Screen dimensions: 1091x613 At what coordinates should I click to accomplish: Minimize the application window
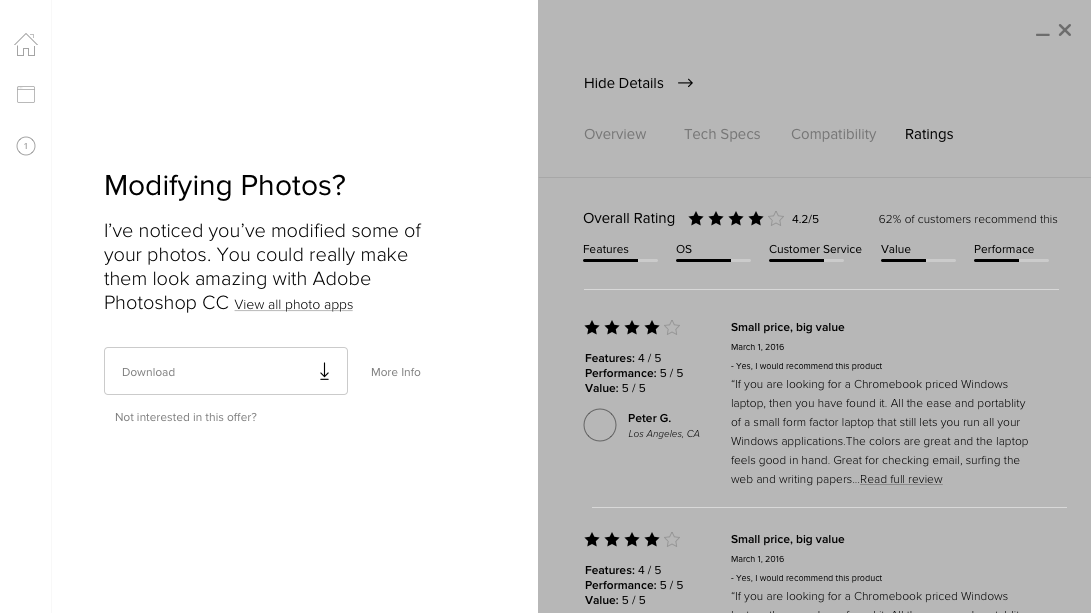pos(1042,33)
